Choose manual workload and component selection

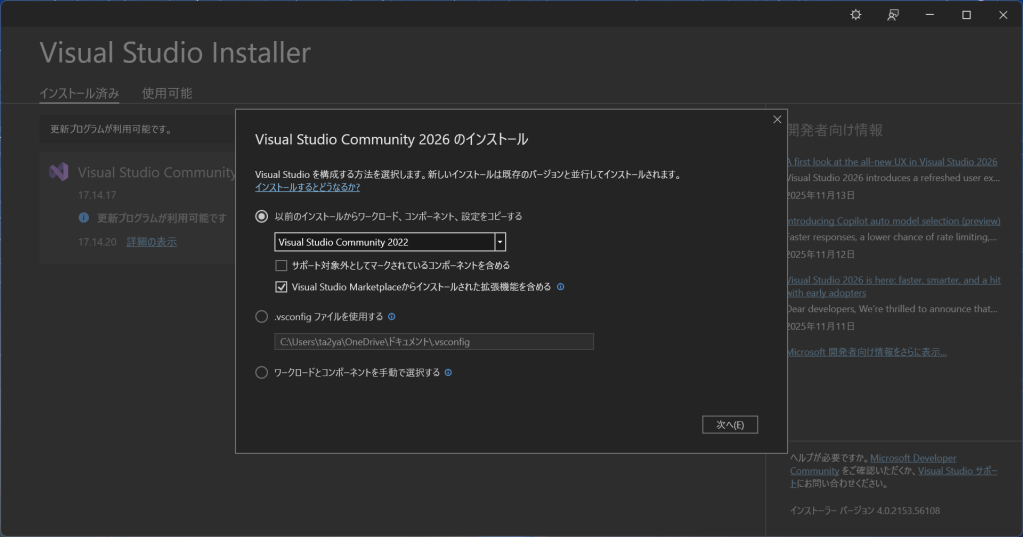[x=262, y=373]
